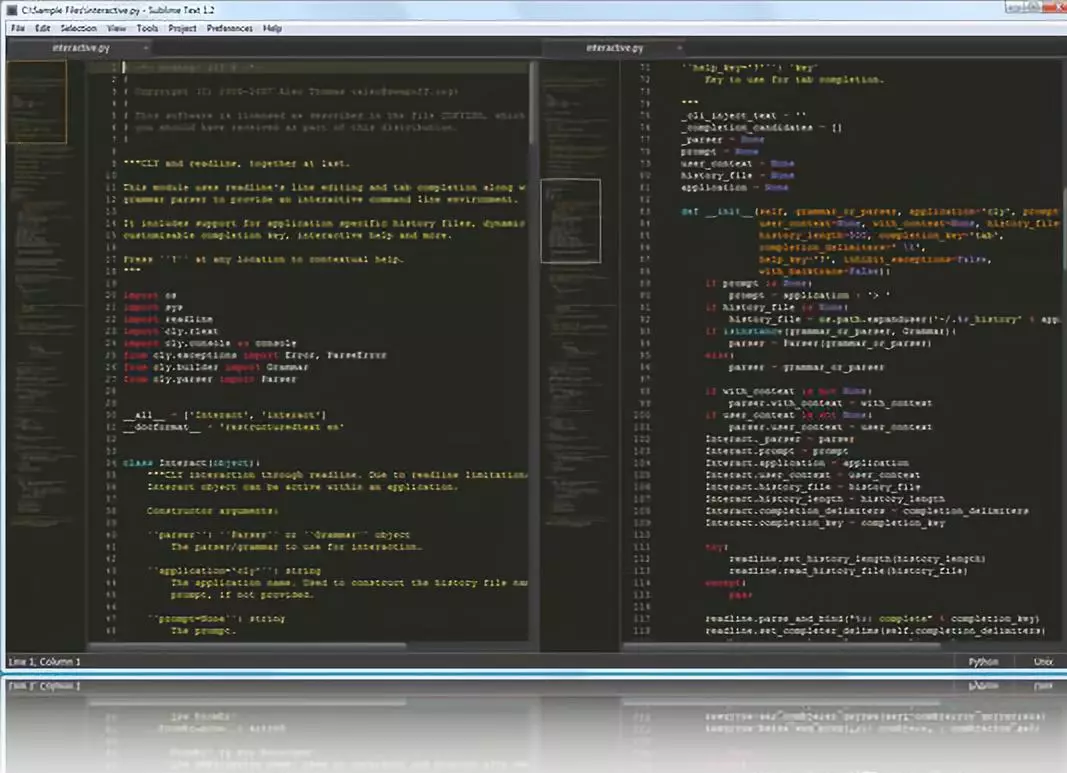
Task: Click the right pane minimap viewport
Action: coord(571,220)
